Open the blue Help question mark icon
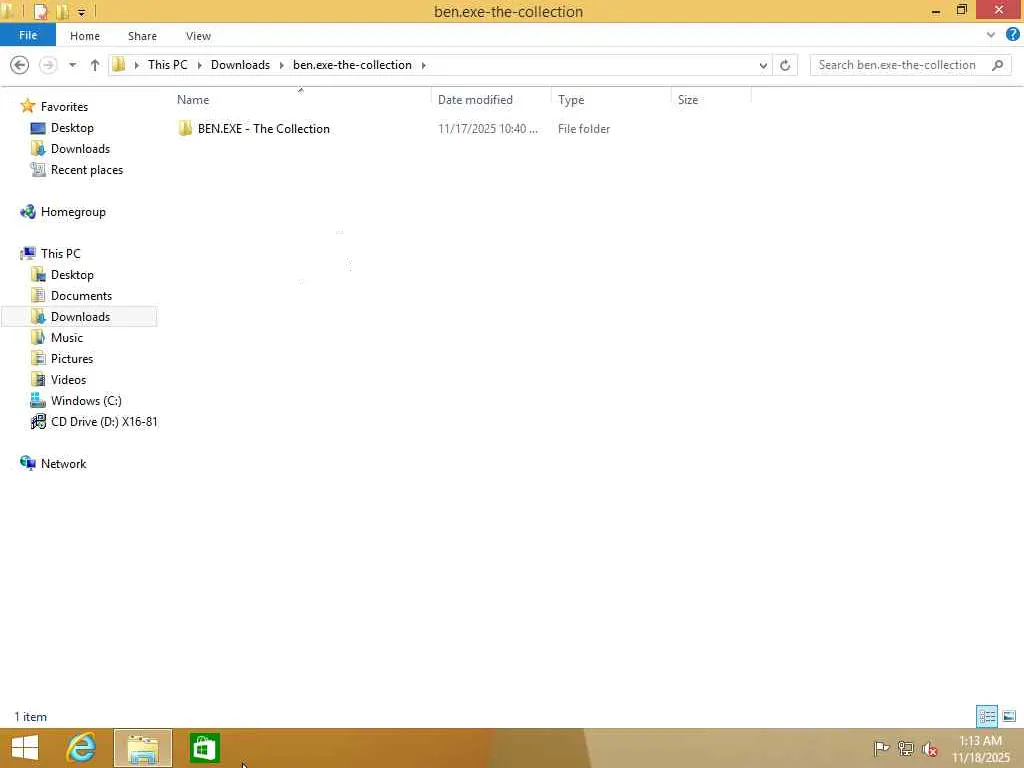This screenshot has height=768, width=1024. (1013, 35)
